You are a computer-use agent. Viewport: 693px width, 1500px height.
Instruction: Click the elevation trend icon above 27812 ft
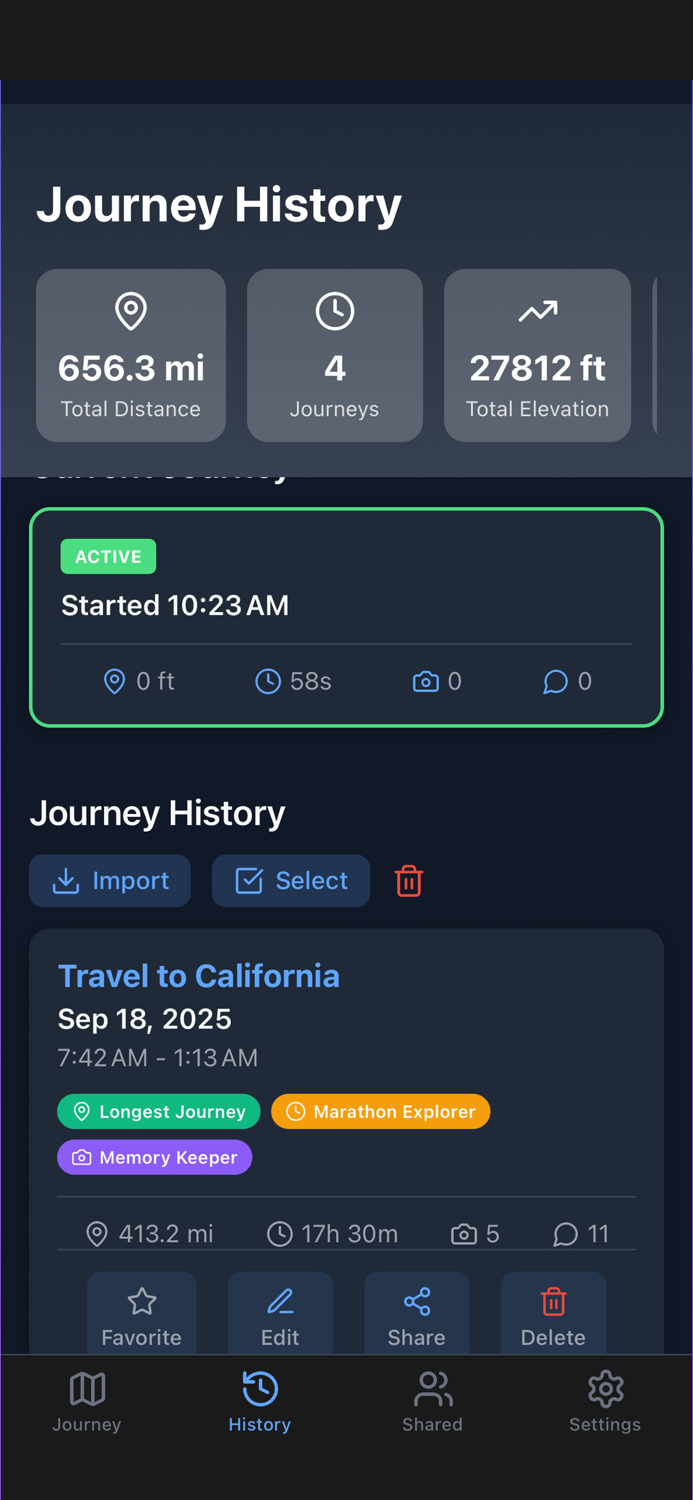point(537,311)
